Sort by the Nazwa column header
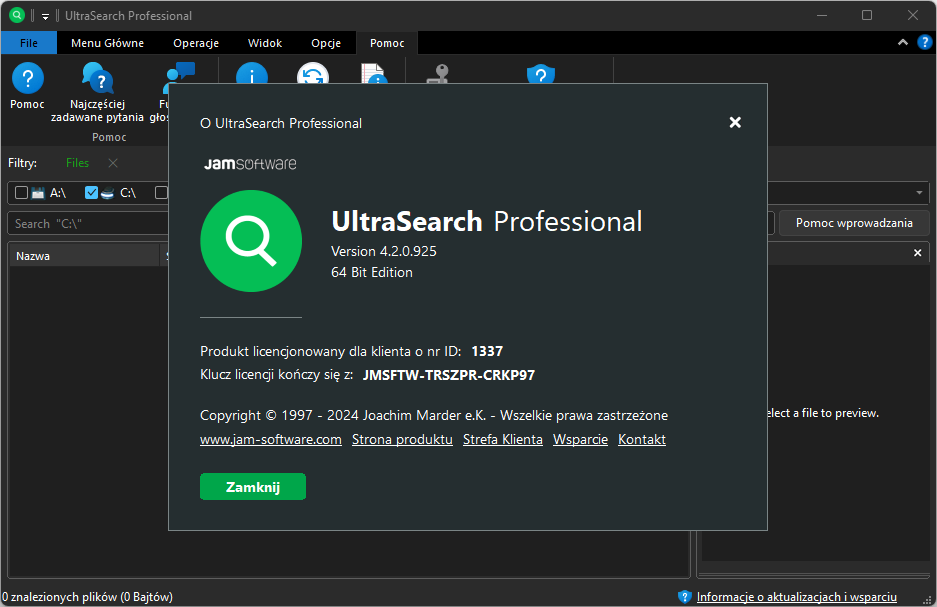The width and height of the screenshot is (937, 607). [84, 256]
